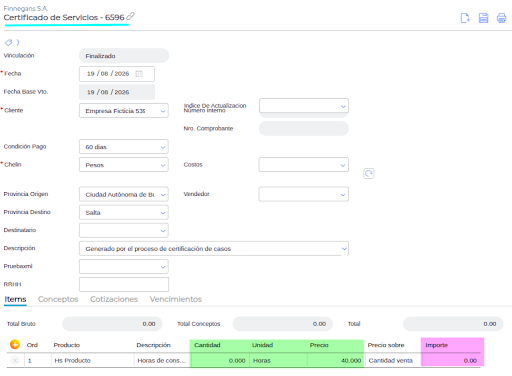The image size is (512, 376).
Task: Click the Total value field
Action: pos(453,324)
